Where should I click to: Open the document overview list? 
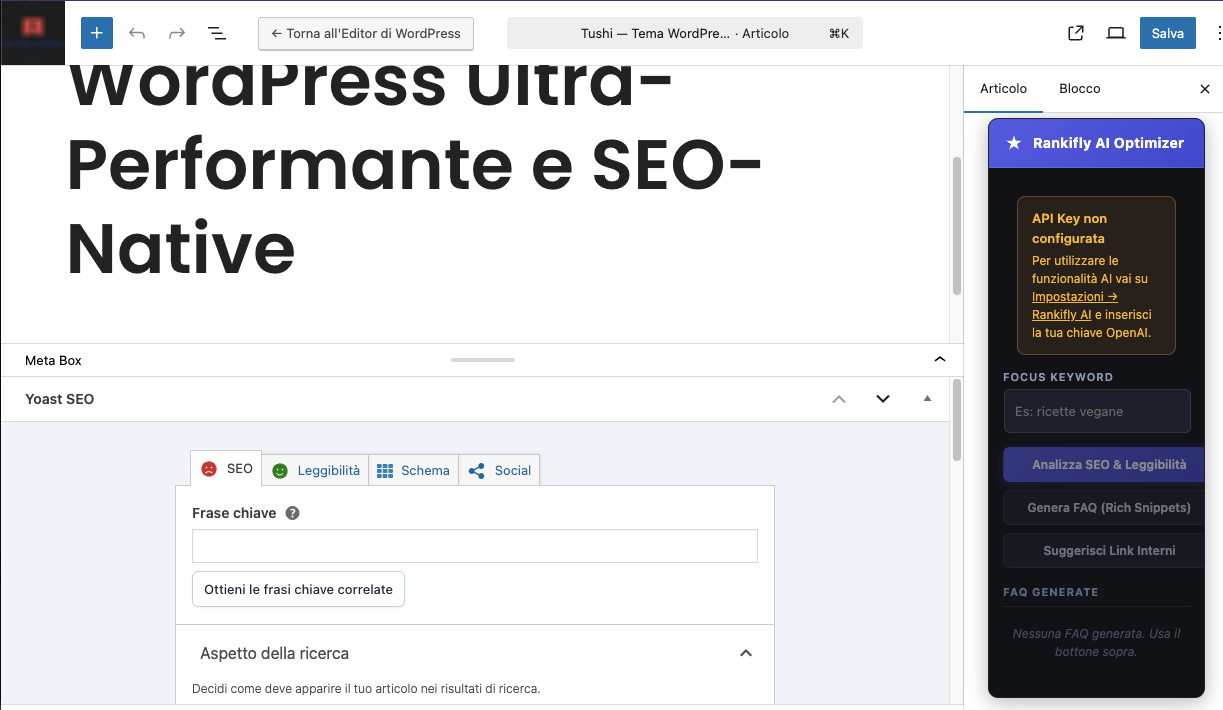(216, 33)
